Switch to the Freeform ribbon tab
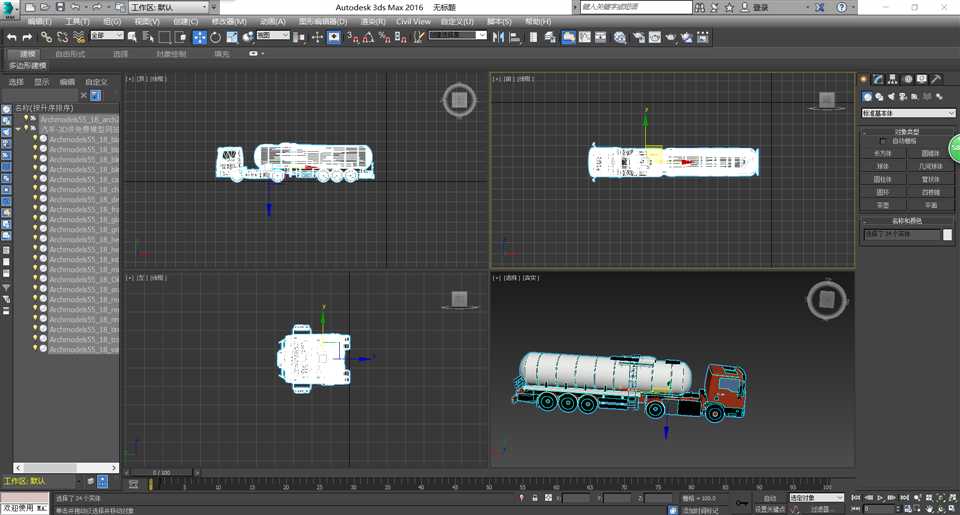Screen dimensions: 960x515 (x=70, y=54)
